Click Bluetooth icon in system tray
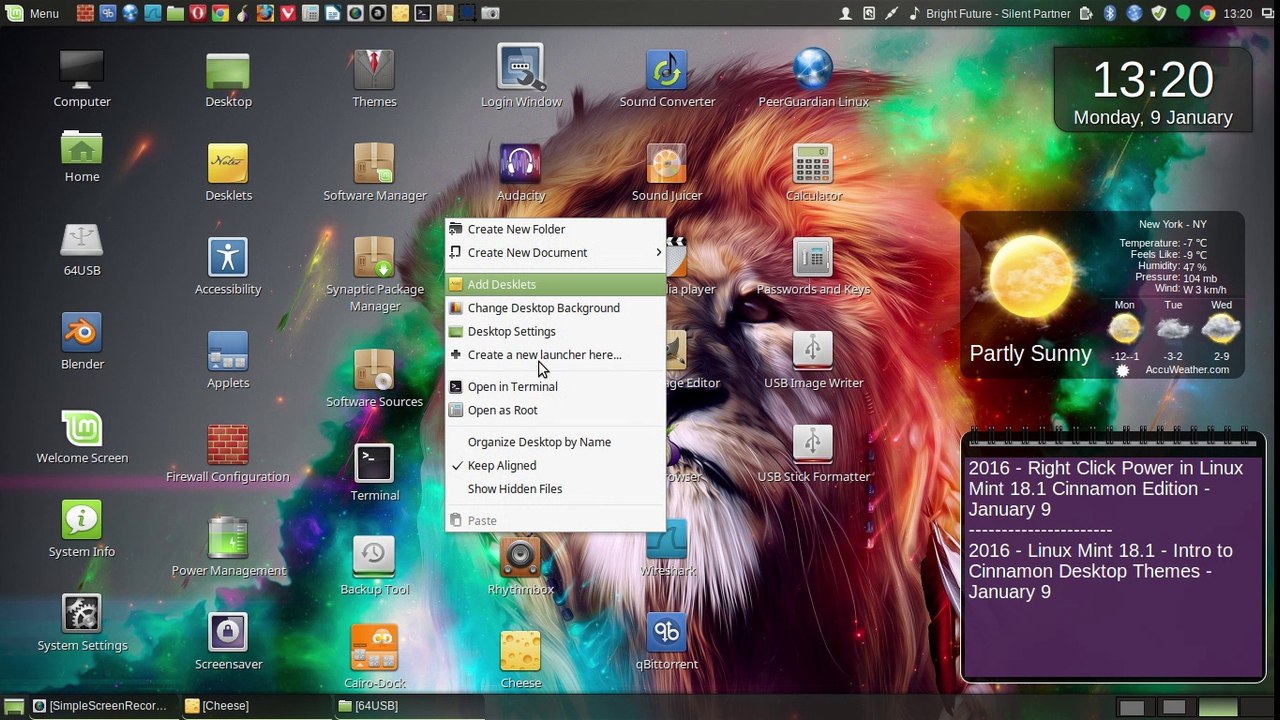 pyautogui.click(x=1109, y=14)
